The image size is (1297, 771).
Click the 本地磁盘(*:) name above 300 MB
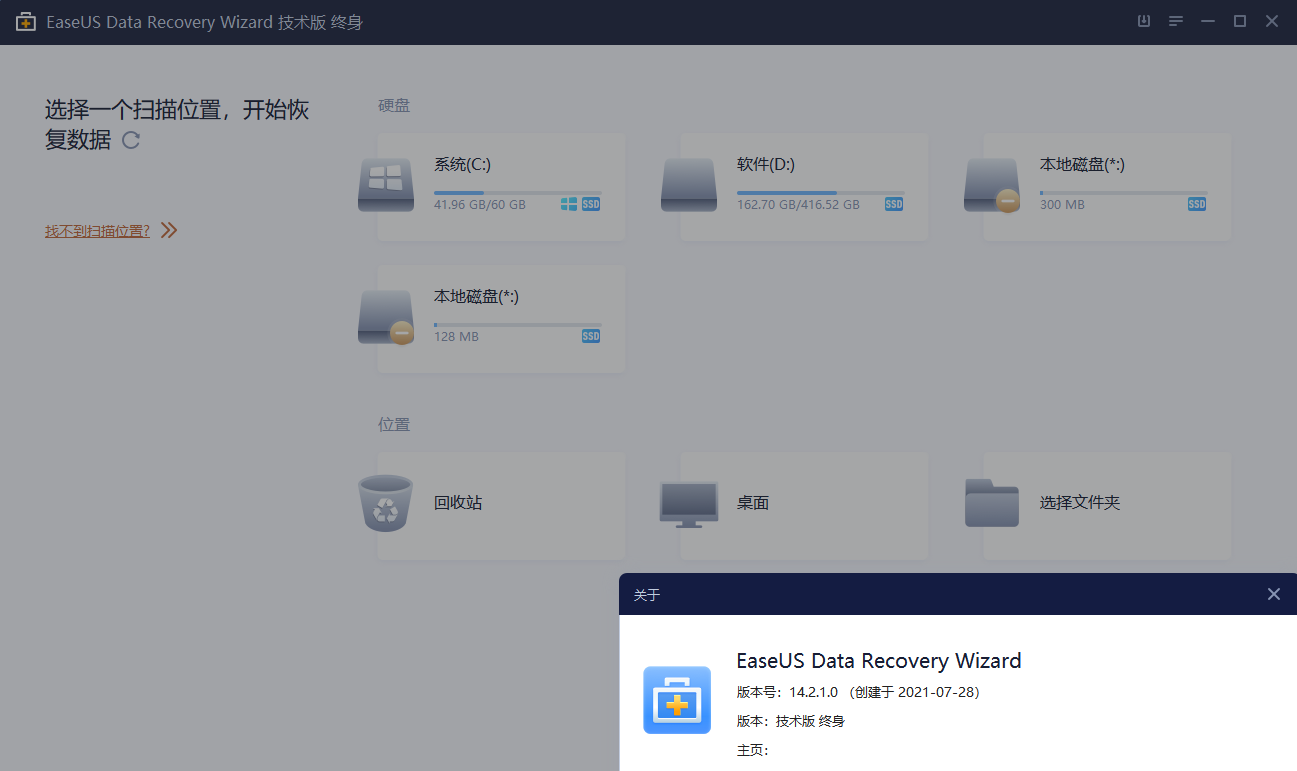[x=1082, y=165]
